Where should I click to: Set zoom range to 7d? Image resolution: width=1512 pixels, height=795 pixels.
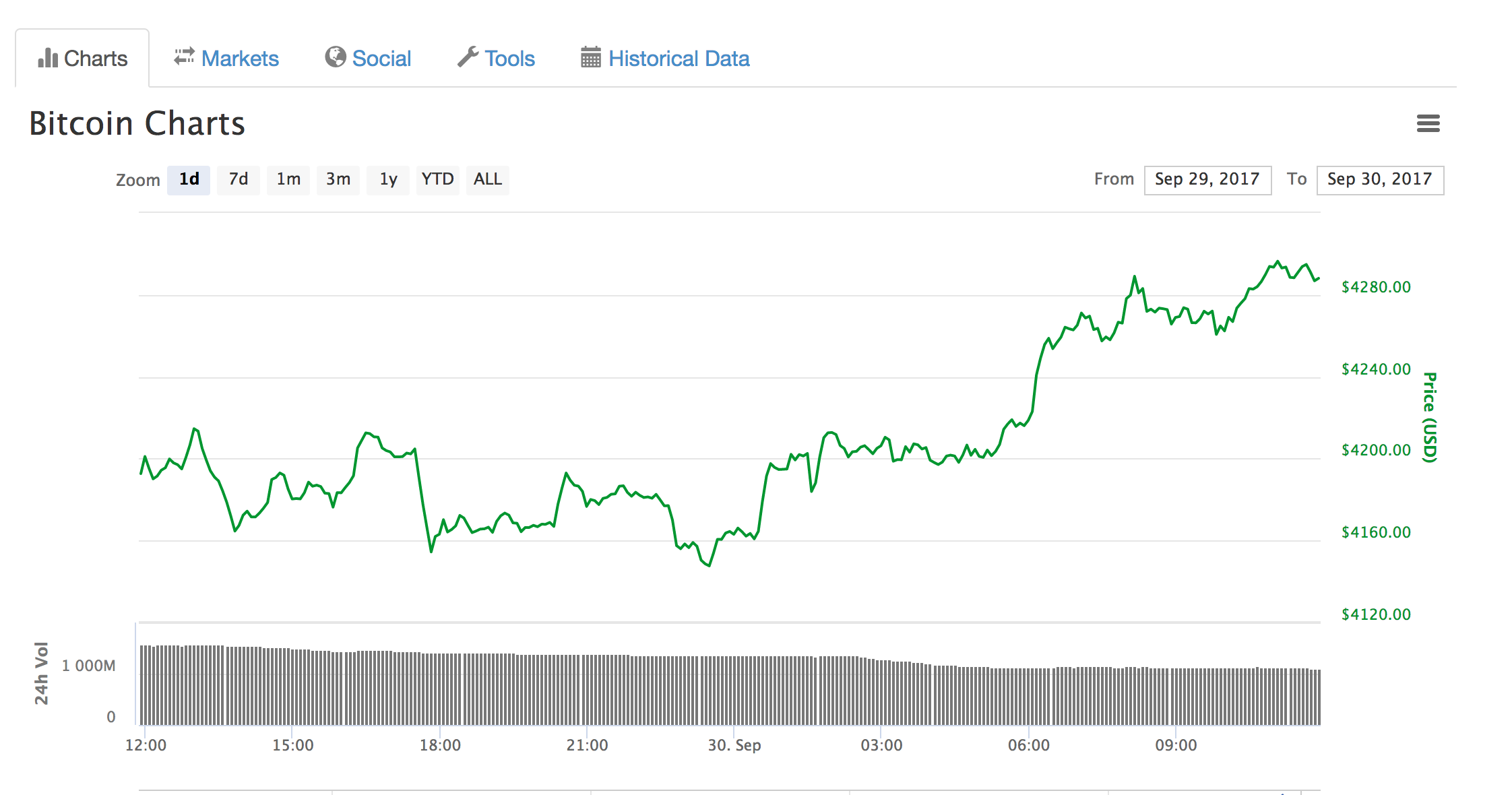[239, 179]
